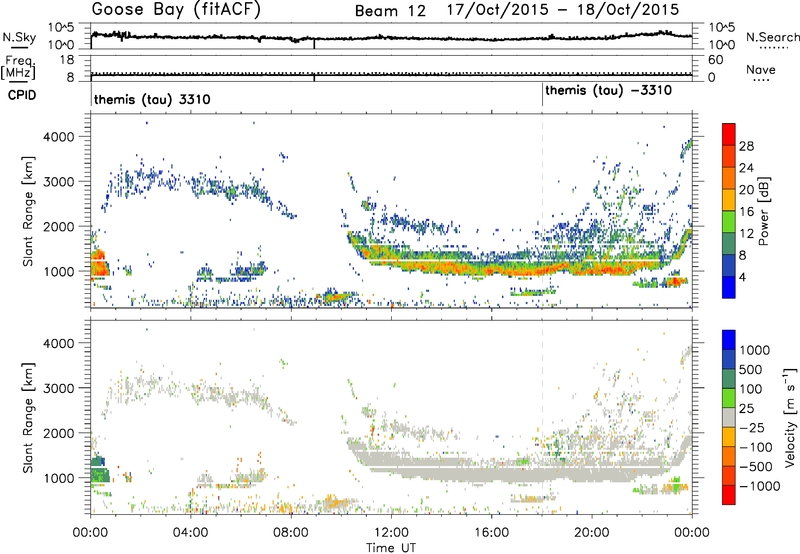Click the red bottom of the velocity colorbar

(729, 495)
